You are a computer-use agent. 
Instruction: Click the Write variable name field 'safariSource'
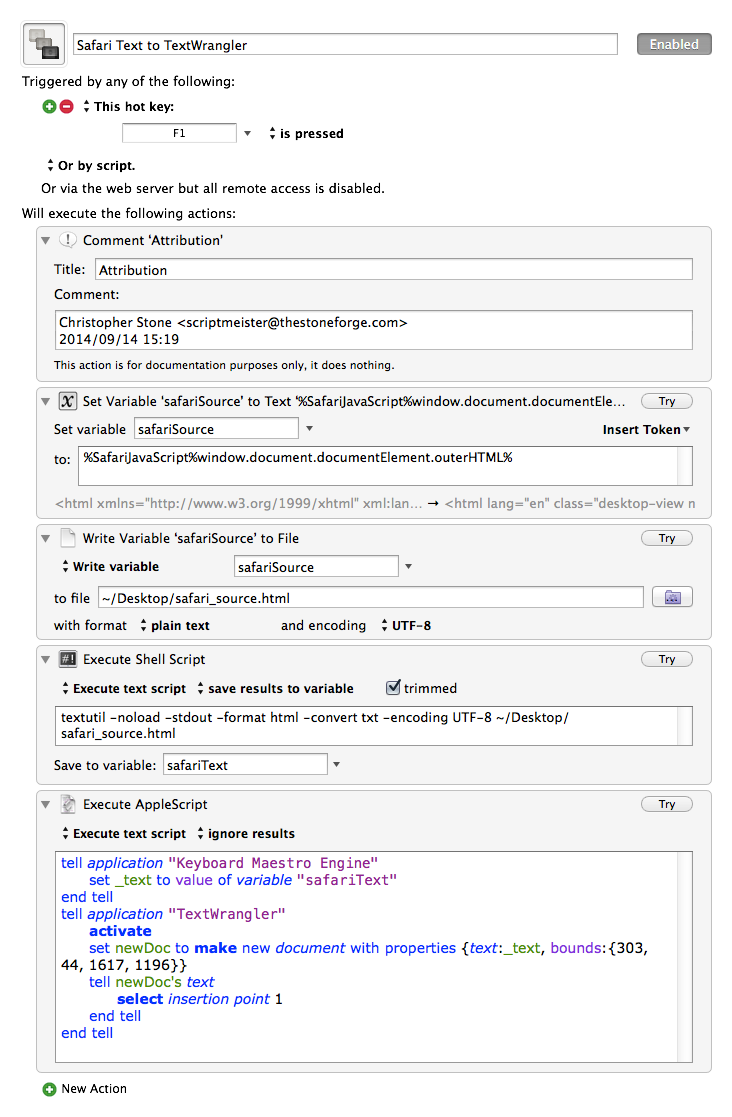coord(316,566)
